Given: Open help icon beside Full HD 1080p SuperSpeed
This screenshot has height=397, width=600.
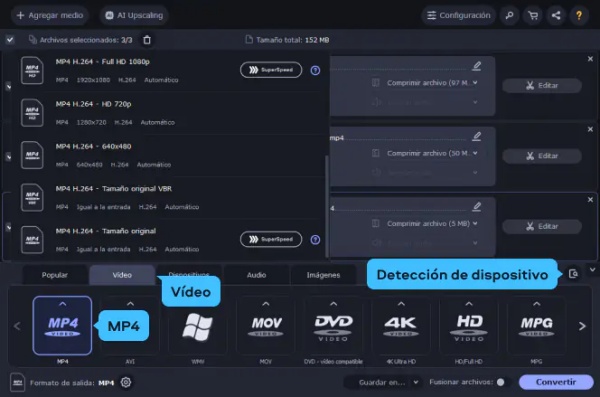Looking at the screenshot, I should (x=315, y=70).
